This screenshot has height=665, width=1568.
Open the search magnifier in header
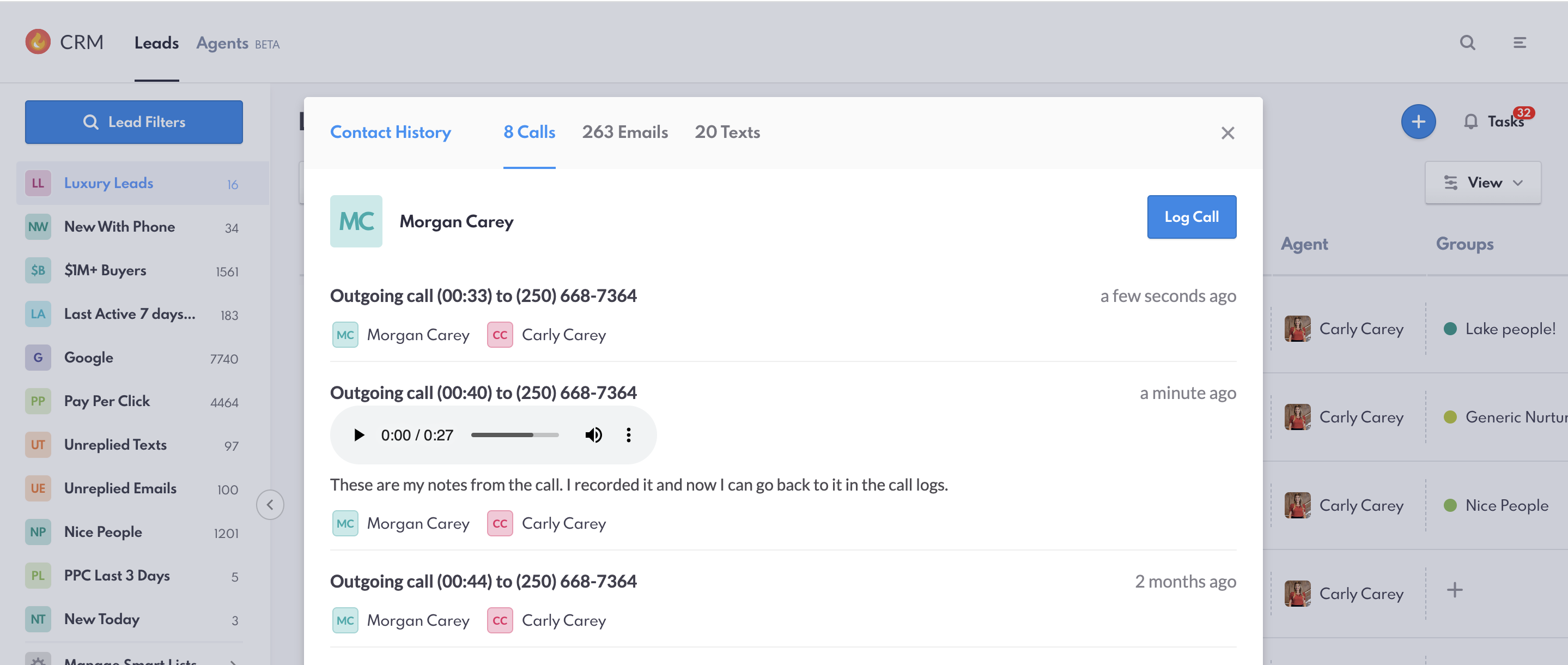pyautogui.click(x=1468, y=43)
